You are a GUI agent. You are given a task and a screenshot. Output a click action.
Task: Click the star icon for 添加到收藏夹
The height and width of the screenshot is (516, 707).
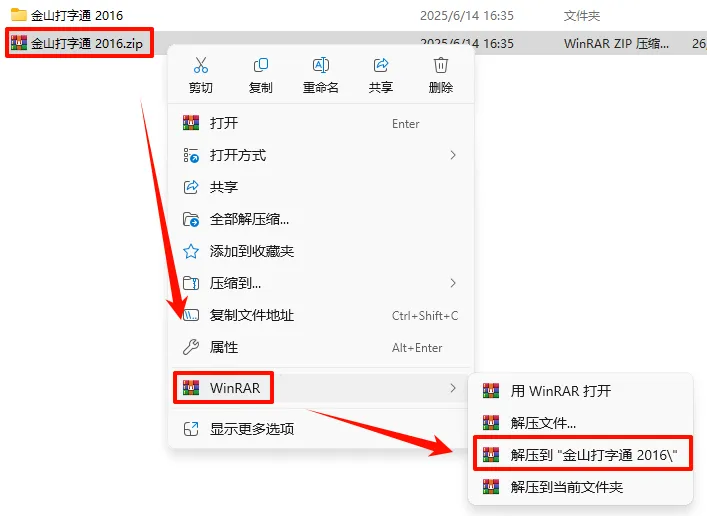point(191,251)
